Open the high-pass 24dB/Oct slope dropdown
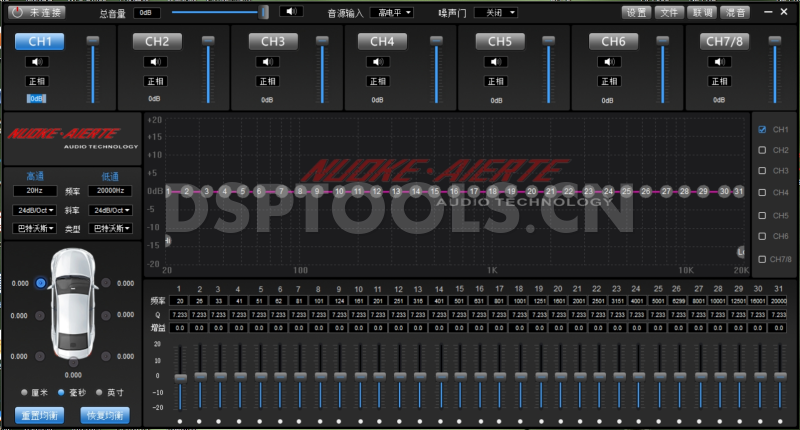 (35, 210)
